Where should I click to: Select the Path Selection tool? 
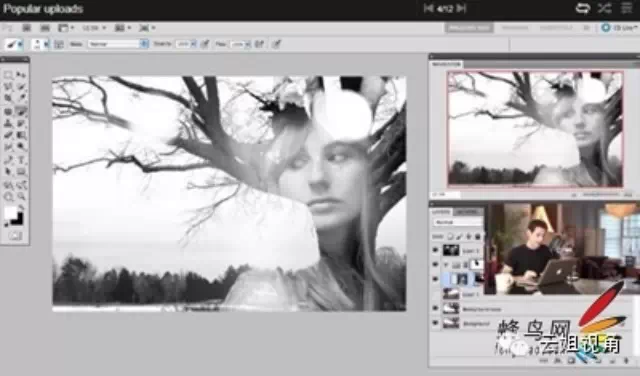(8, 171)
